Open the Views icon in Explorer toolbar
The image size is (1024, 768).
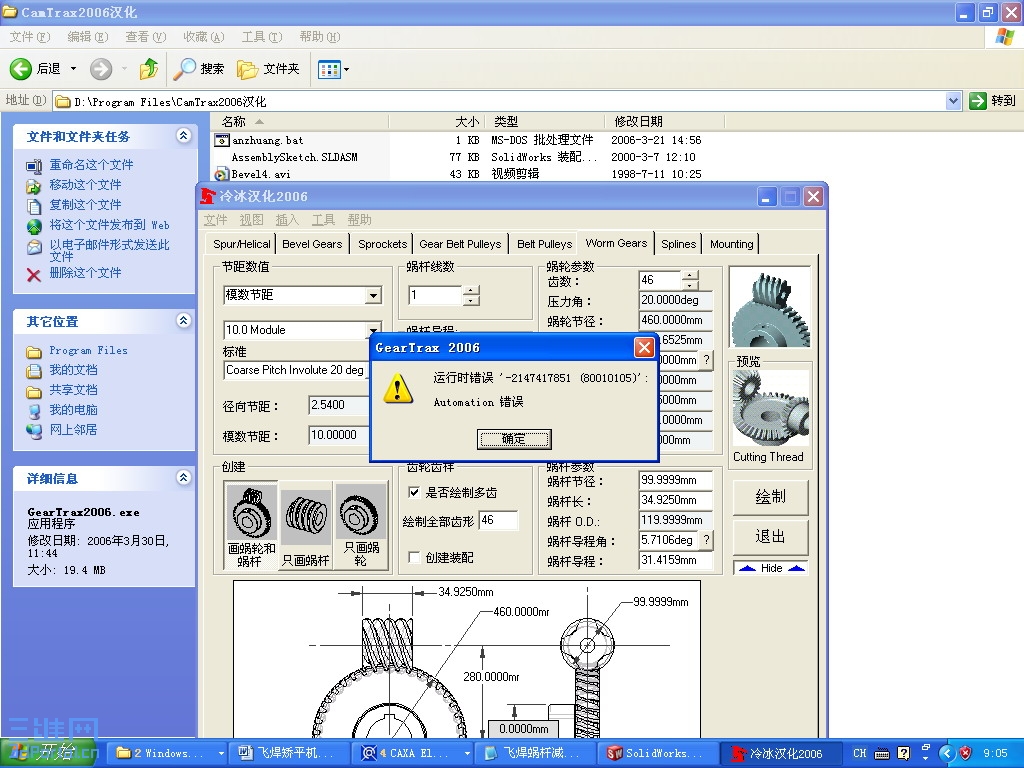(328, 69)
